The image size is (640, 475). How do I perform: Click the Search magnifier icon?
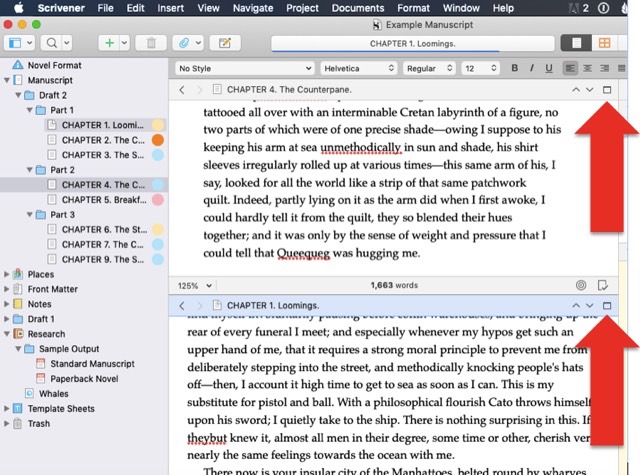[52, 43]
